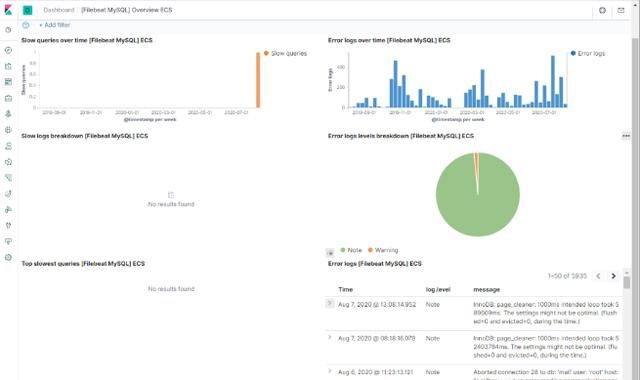Go to the Dashboard breadcrumb

(59, 10)
